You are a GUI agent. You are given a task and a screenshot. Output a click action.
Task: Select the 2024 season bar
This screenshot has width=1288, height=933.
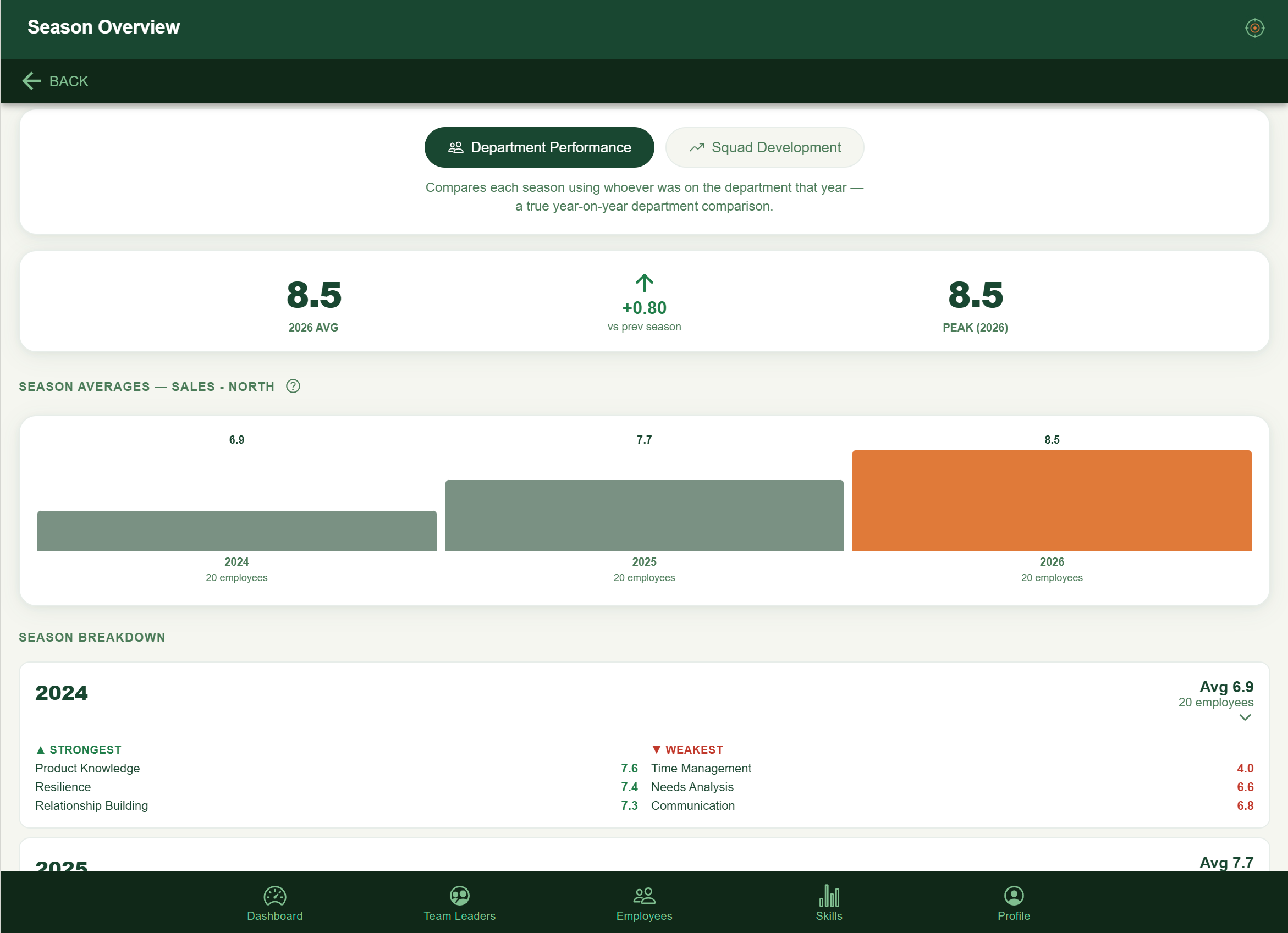pos(237,531)
